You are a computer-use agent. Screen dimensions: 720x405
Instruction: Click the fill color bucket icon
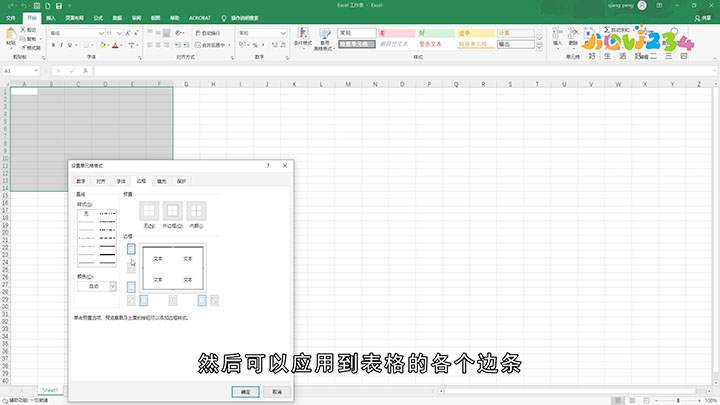(102, 45)
